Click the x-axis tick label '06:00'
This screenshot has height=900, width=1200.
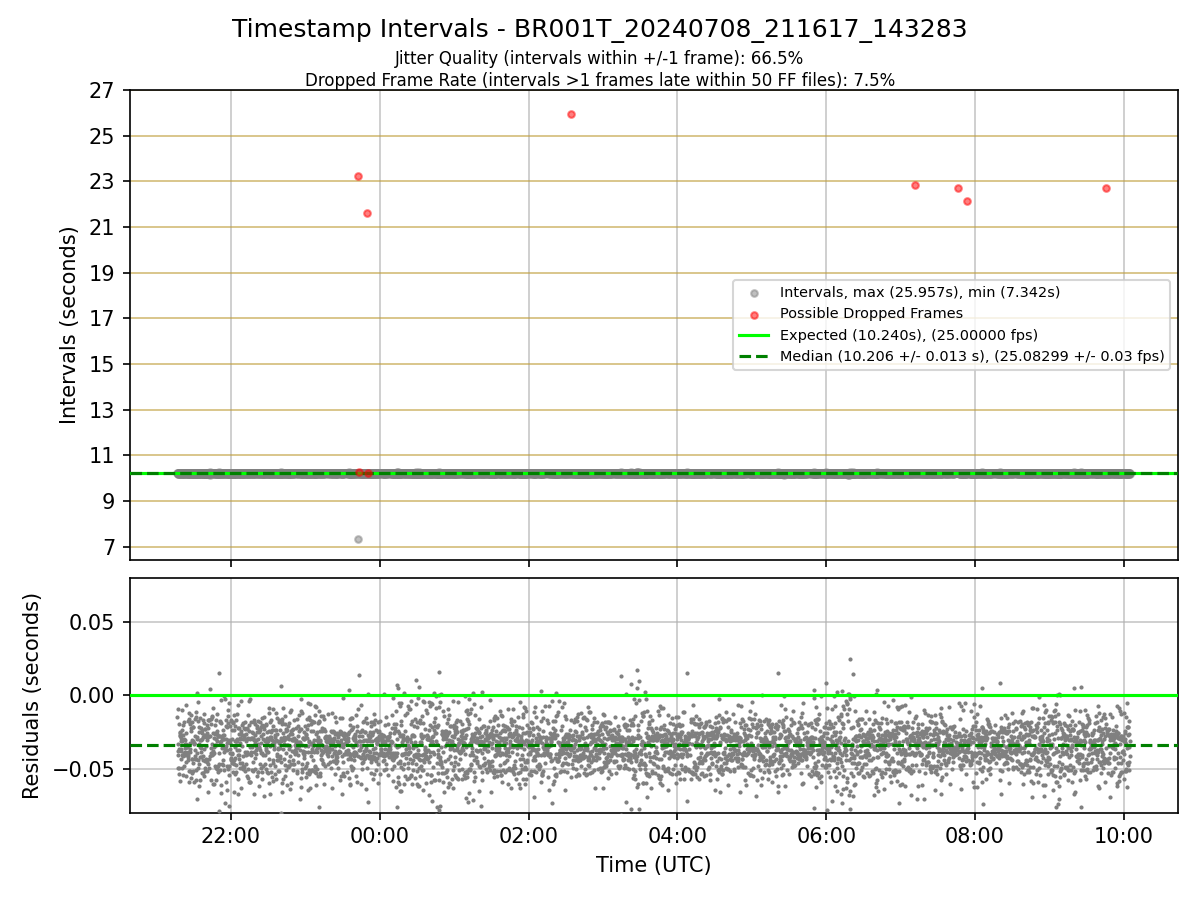(826, 836)
